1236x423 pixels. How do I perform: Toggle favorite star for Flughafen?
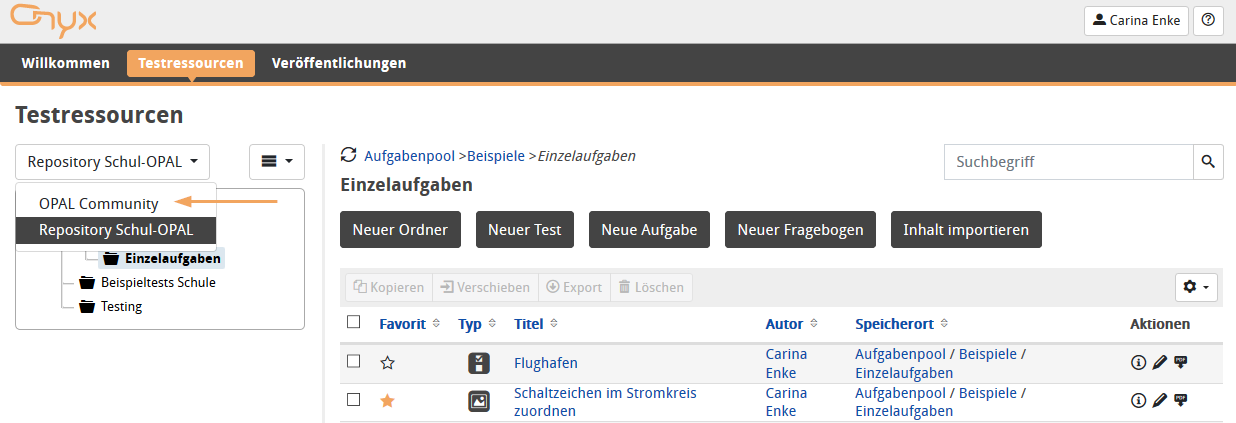coord(388,363)
